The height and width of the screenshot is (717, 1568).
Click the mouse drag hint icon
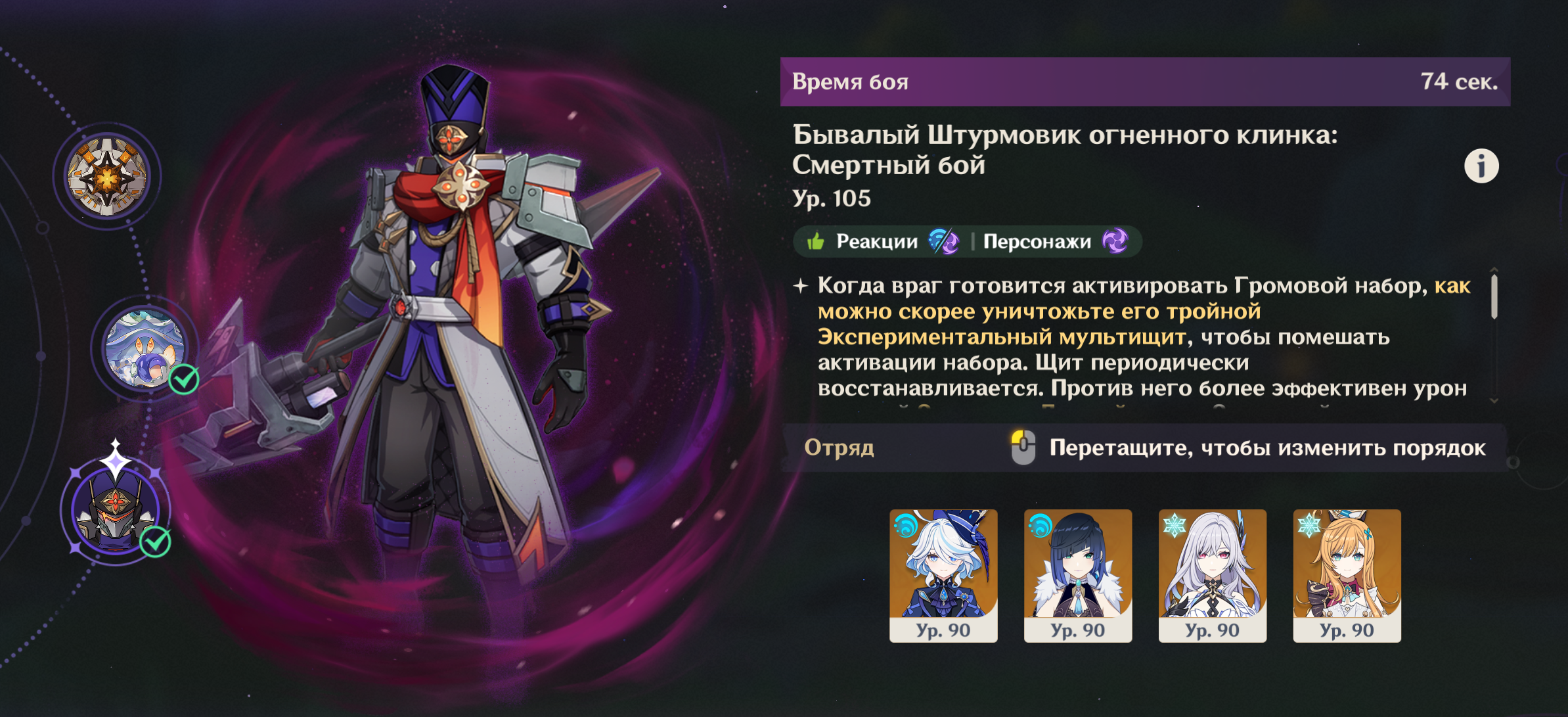[x=1023, y=448]
